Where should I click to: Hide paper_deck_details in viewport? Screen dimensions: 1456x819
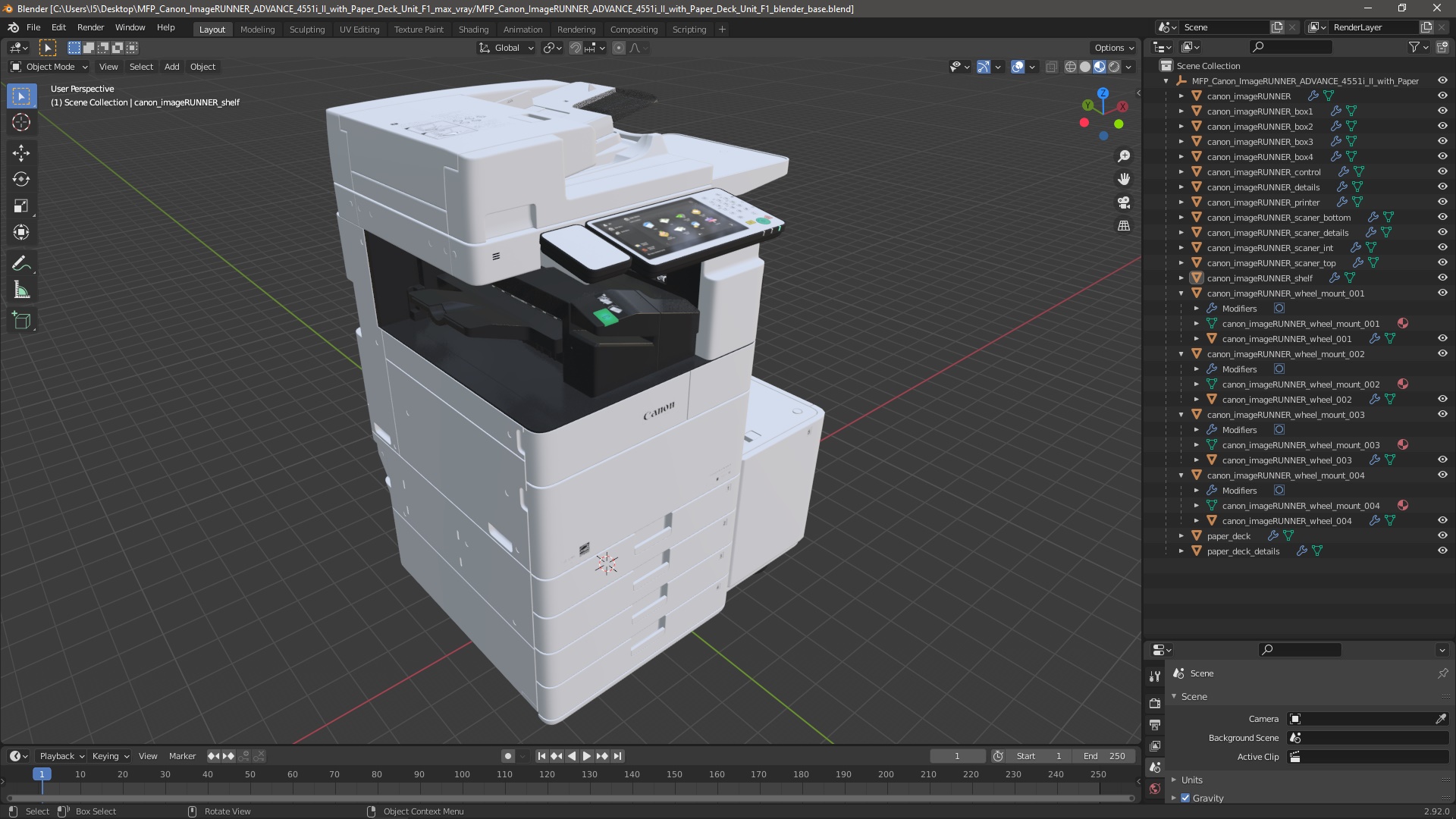1442,551
